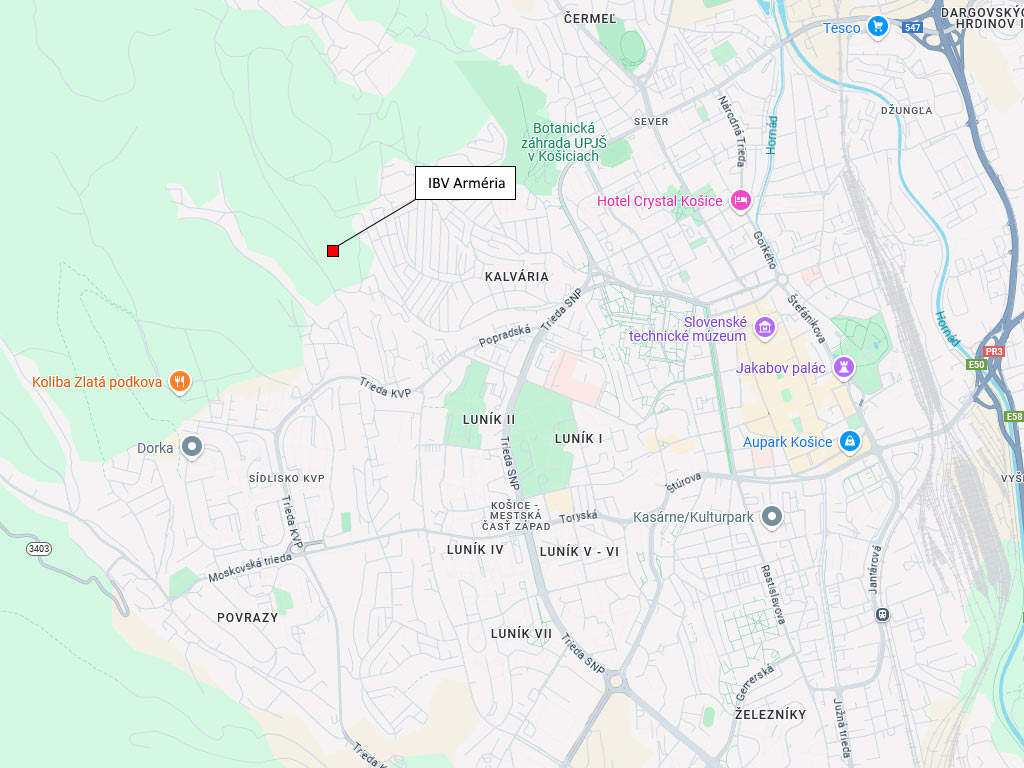Click the 547 road number badge
Image resolution: width=1024 pixels, height=768 pixels.
pos(912,27)
